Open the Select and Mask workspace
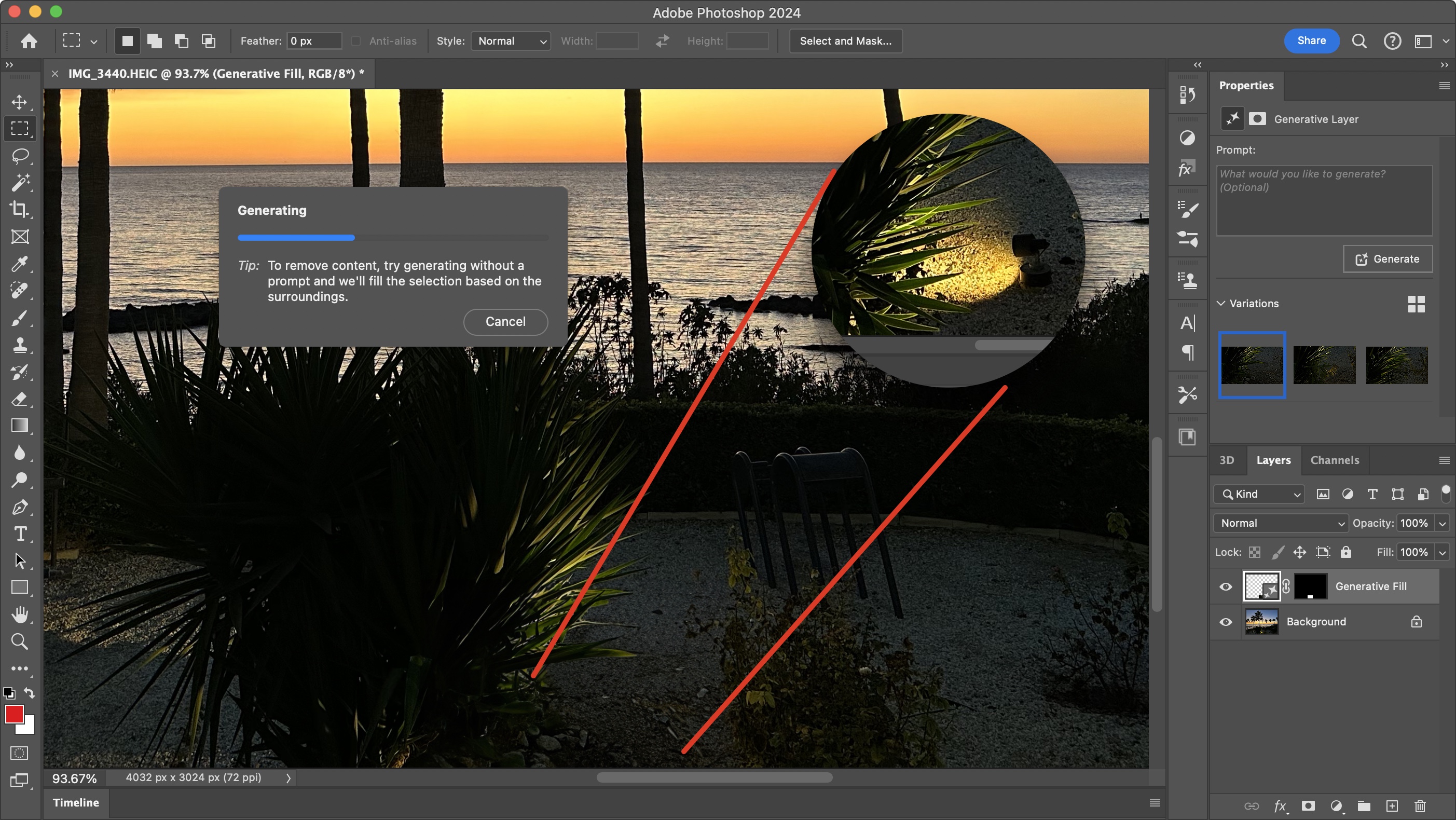The height and width of the screenshot is (820, 1456). (x=844, y=40)
